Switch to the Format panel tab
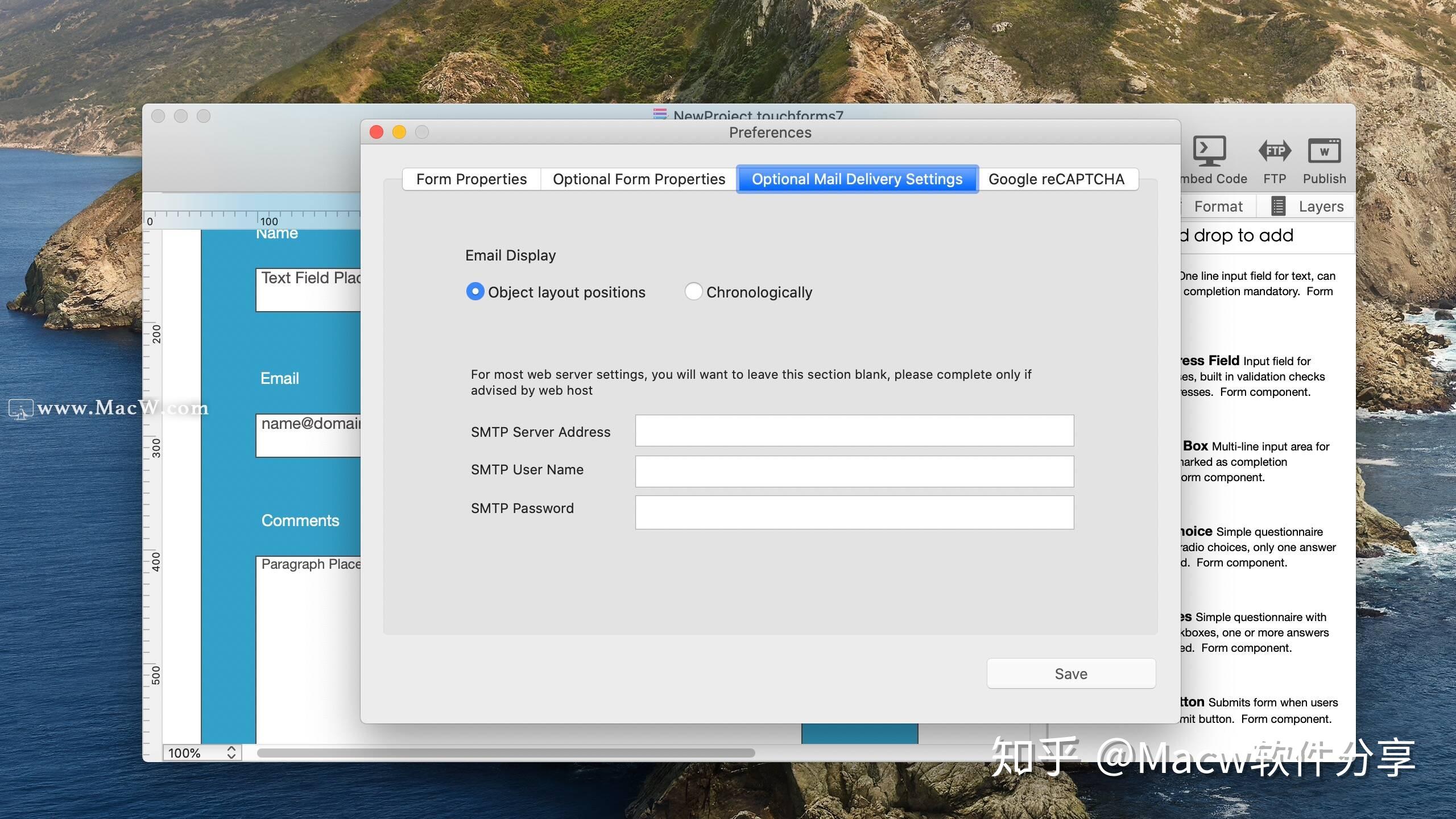 pyautogui.click(x=1218, y=206)
